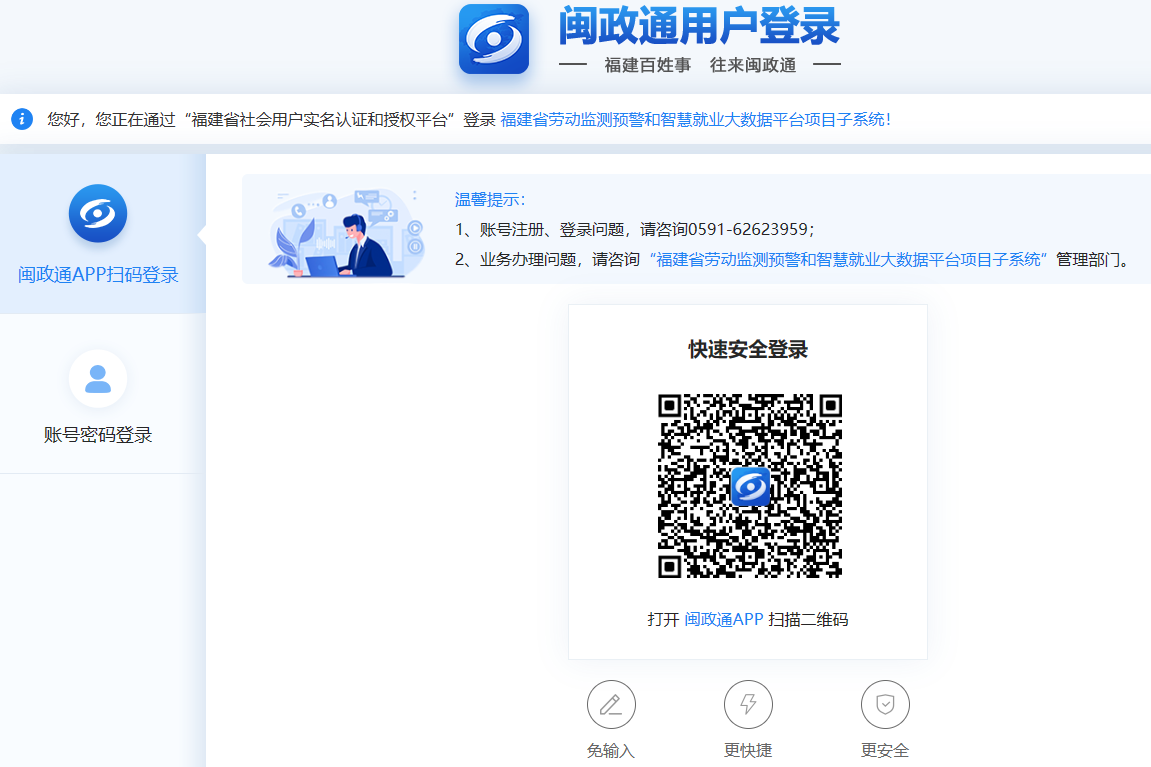The width and height of the screenshot is (1151, 767).
Task: Click the 福建百姓事 往来闽政通 slogan
Action: [700, 65]
